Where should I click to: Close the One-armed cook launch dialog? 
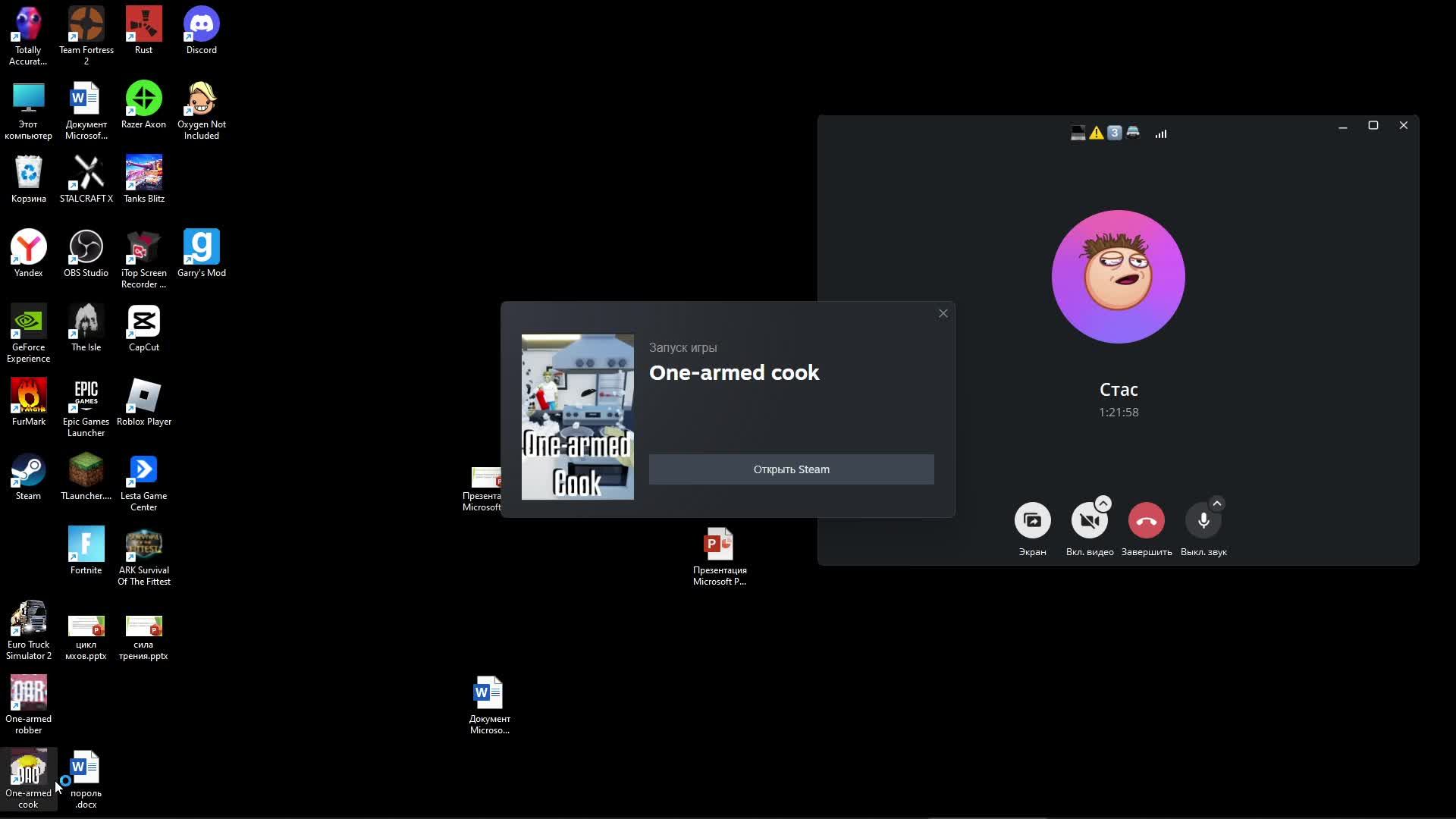click(x=943, y=313)
